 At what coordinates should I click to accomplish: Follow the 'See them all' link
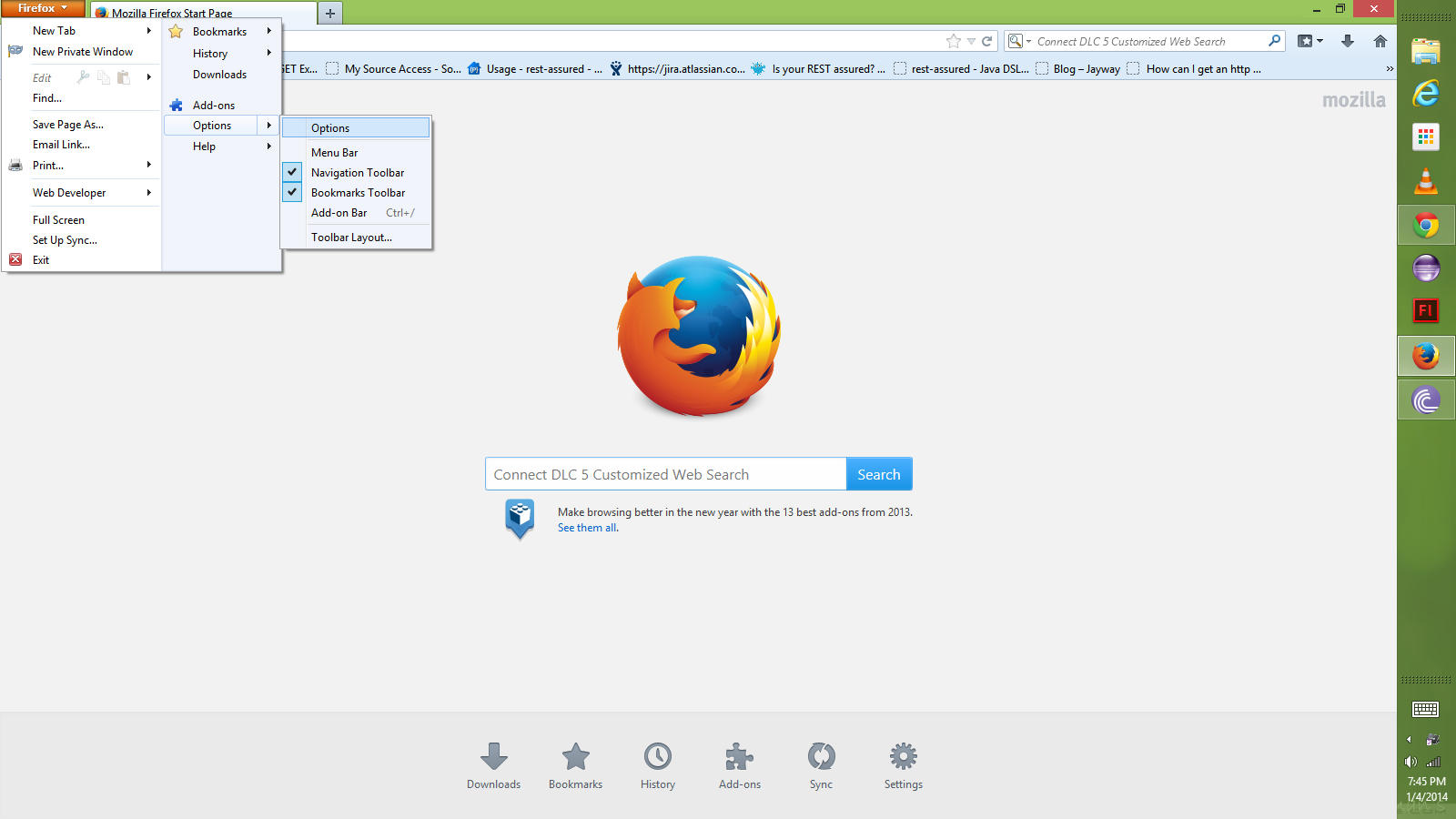(587, 528)
